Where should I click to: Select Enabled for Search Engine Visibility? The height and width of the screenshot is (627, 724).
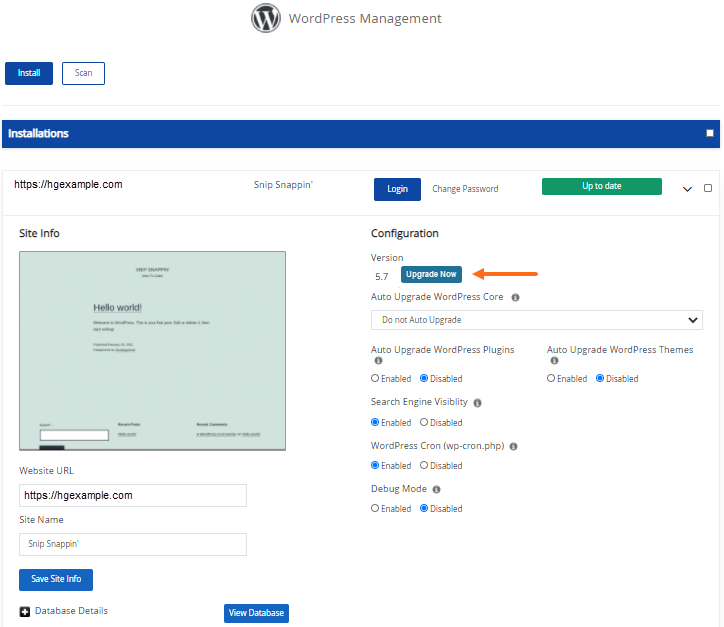click(375, 422)
